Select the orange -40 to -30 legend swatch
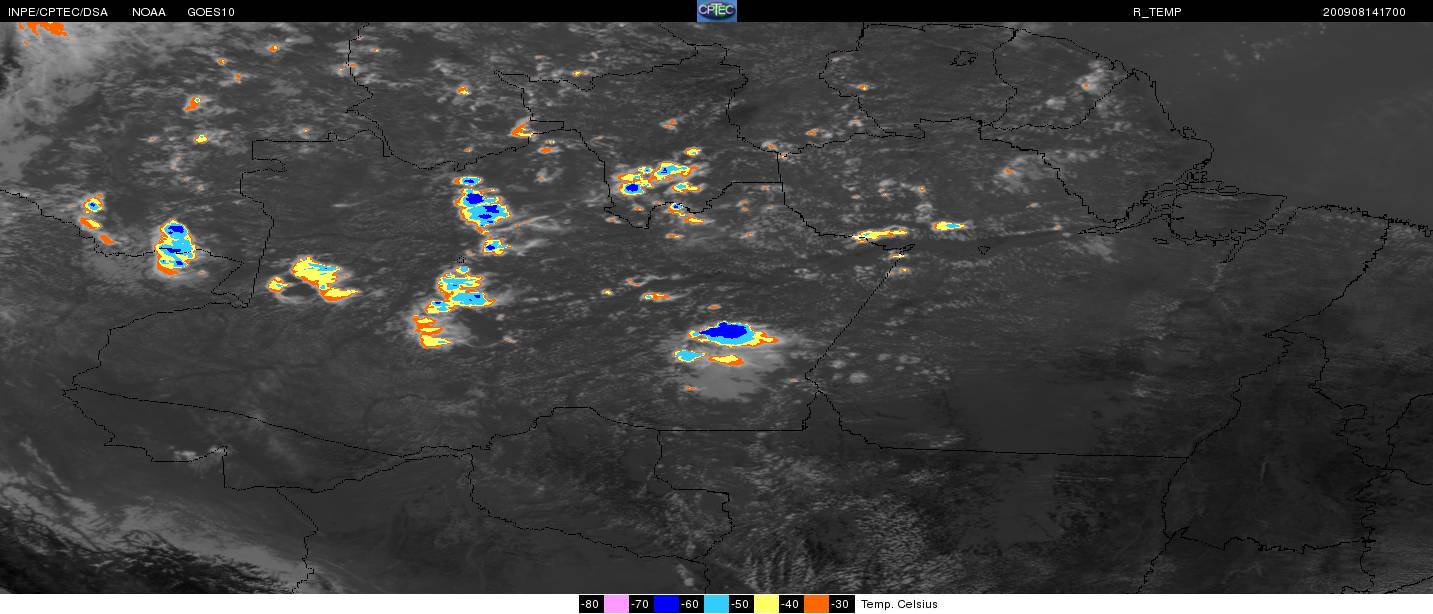Image resolution: width=1433 pixels, height=614 pixels. [x=817, y=604]
